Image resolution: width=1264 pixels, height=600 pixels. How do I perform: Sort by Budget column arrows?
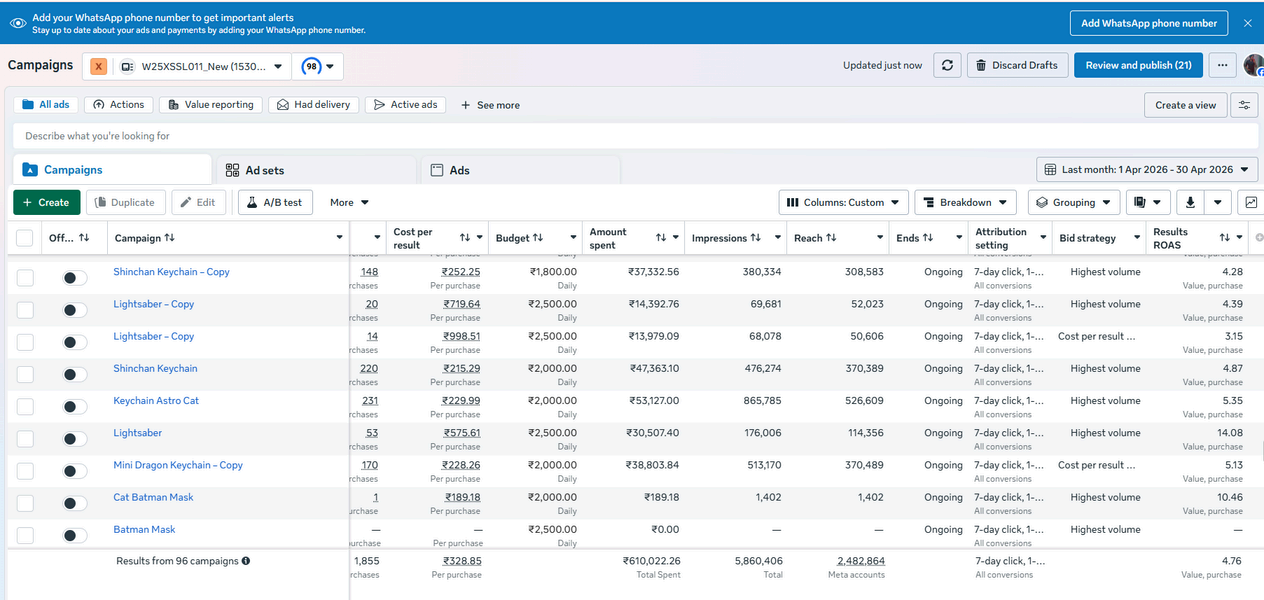point(538,238)
